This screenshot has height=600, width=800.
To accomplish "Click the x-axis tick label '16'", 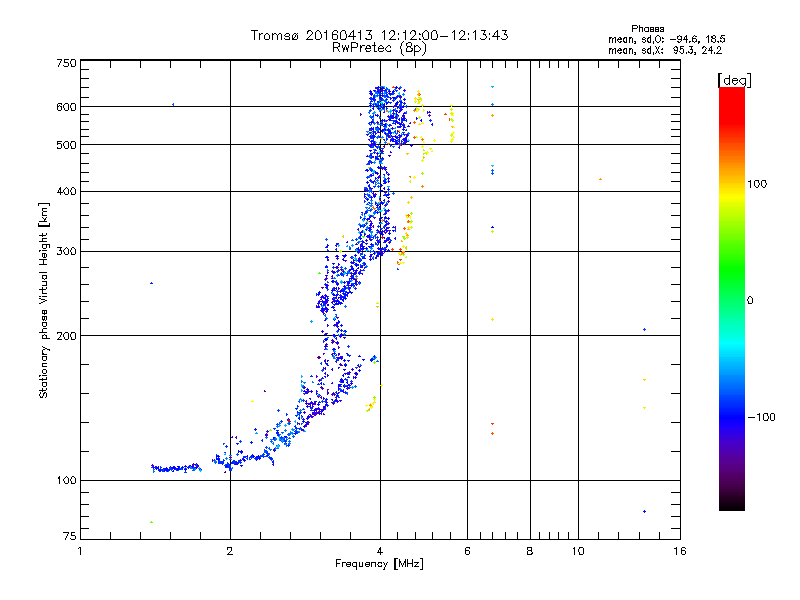I will point(680,551).
